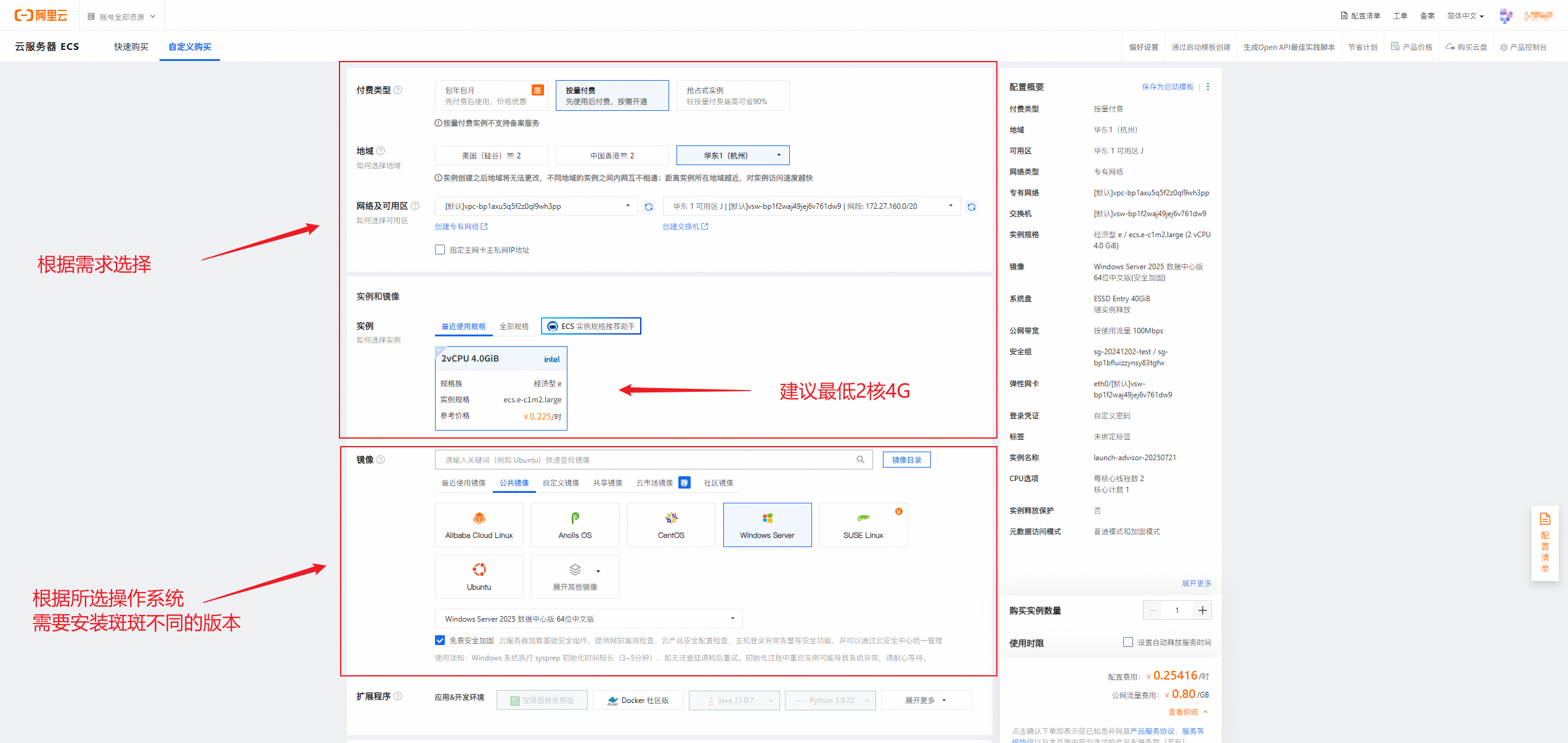Expand the Windows Server 2025 version dropdown
This screenshot has width=1568, height=743.
tap(588, 619)
